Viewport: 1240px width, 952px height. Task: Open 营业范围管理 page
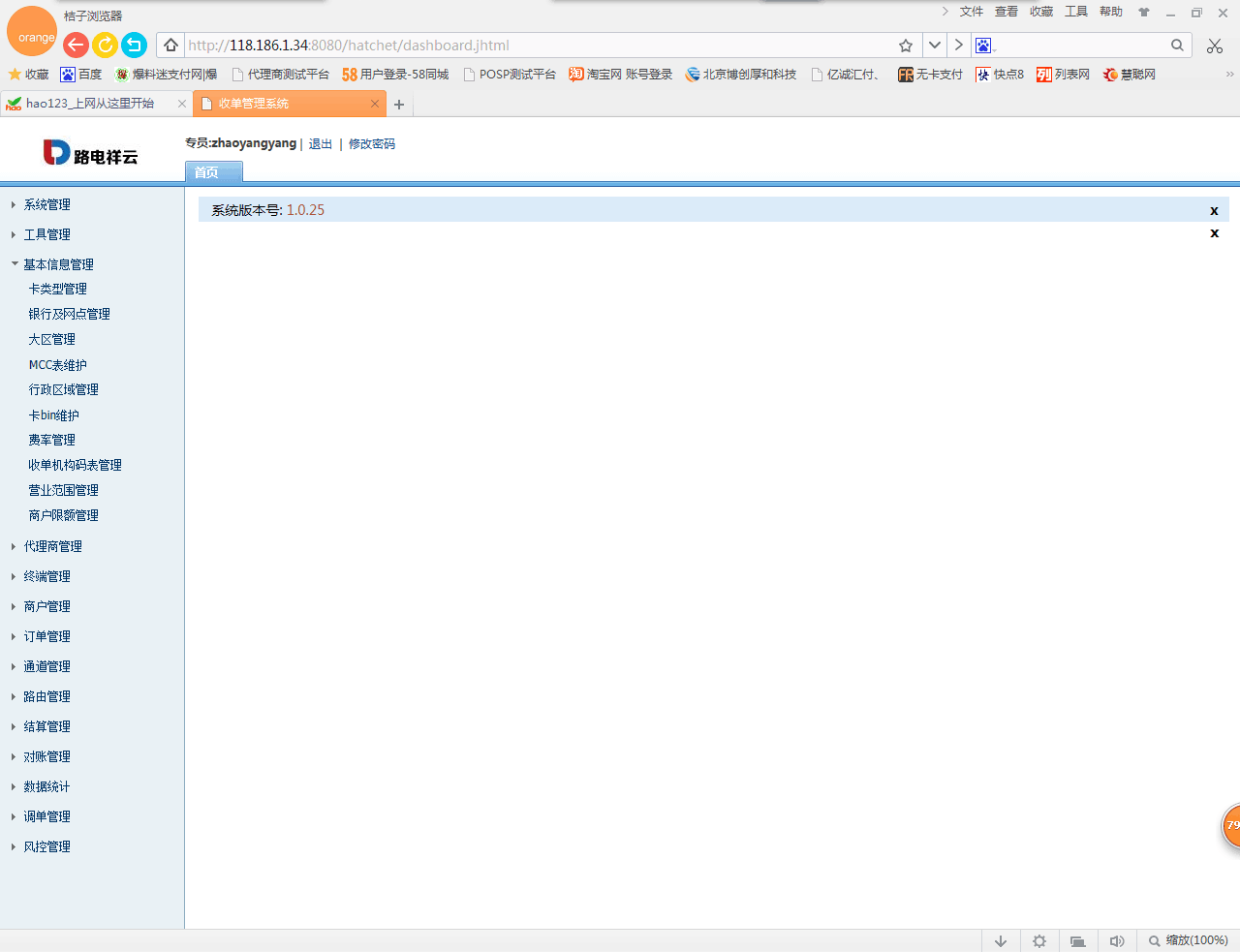point(64,490)
